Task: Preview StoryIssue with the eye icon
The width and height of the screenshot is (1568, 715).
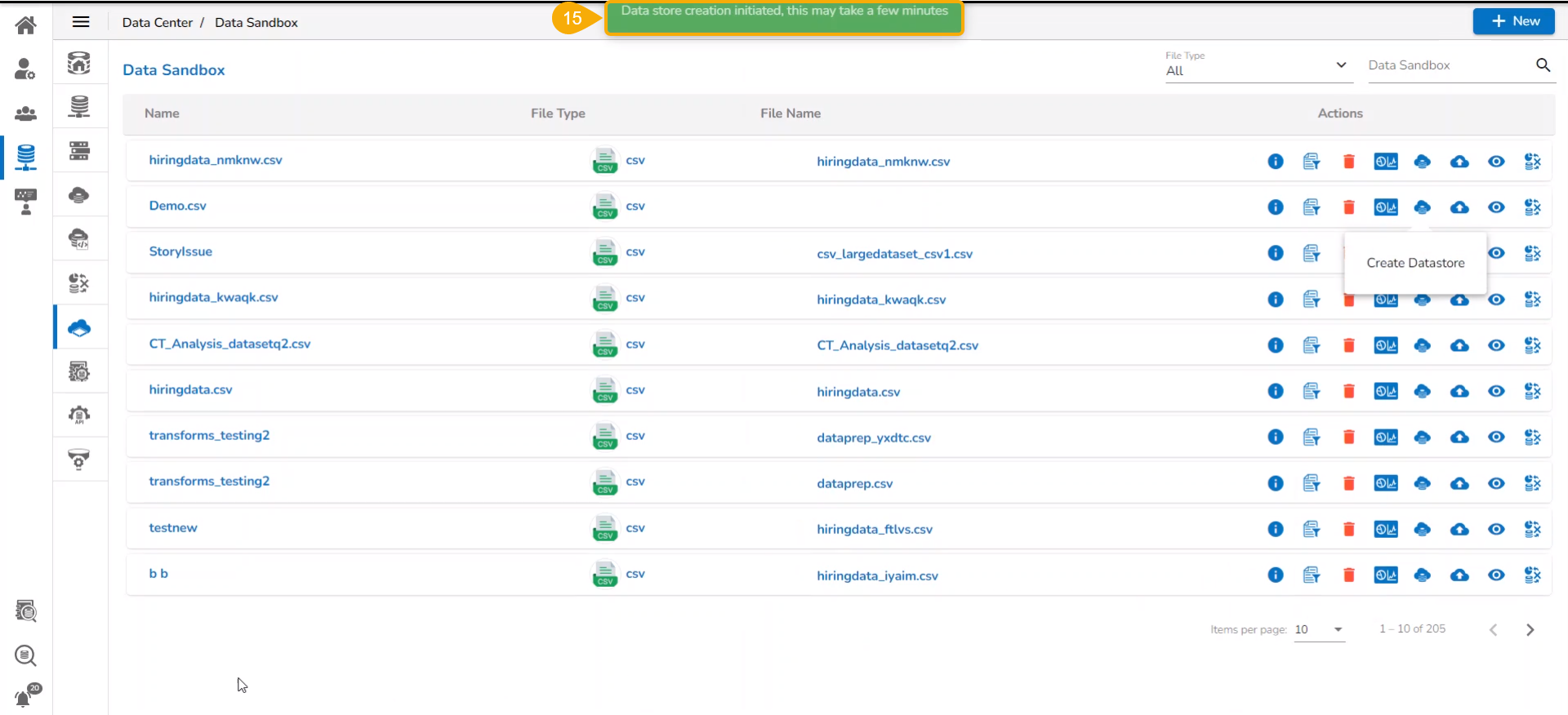Action: tap(1496, 253)
